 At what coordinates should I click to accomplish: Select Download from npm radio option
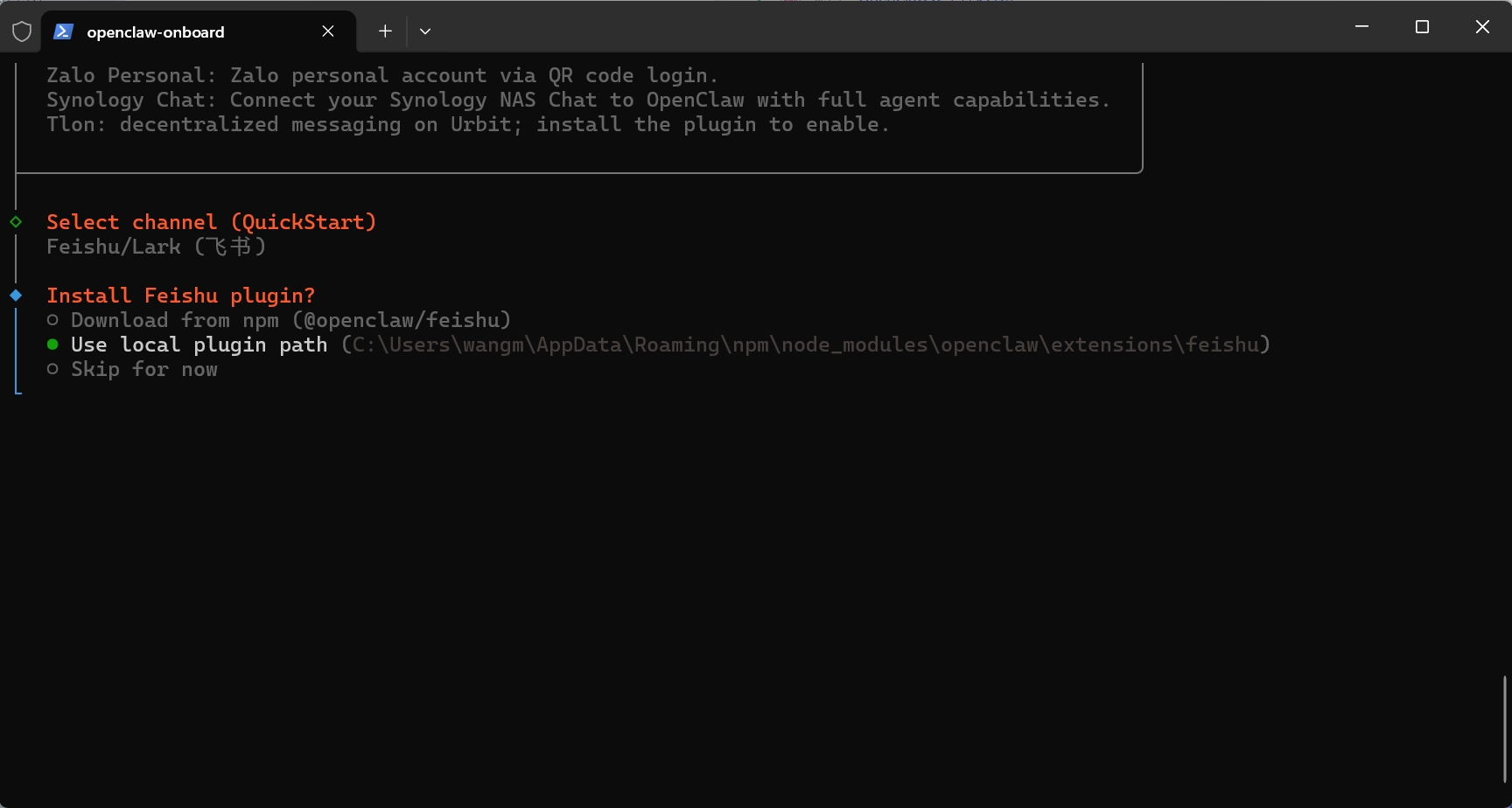click(x=52, y=321)
